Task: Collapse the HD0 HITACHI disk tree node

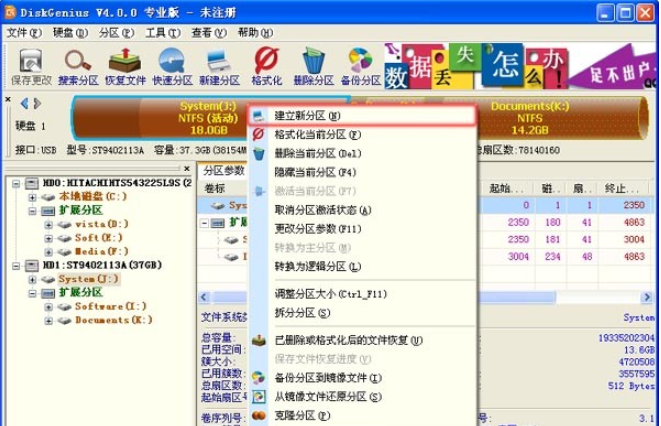Action: (16, 183)
